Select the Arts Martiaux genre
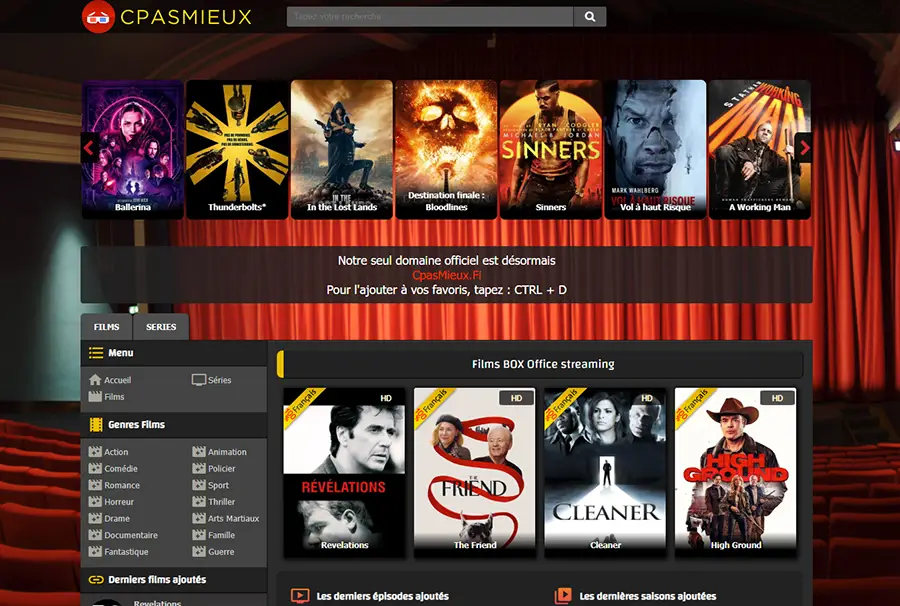The image size is (900, 606). pyautogui.click(x=234, y=519)
